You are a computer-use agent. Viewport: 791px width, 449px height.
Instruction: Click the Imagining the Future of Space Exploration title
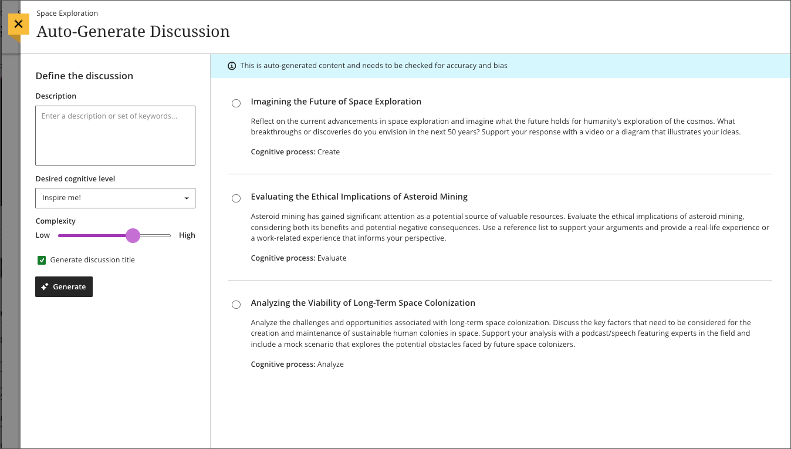[x=336, y=102]
